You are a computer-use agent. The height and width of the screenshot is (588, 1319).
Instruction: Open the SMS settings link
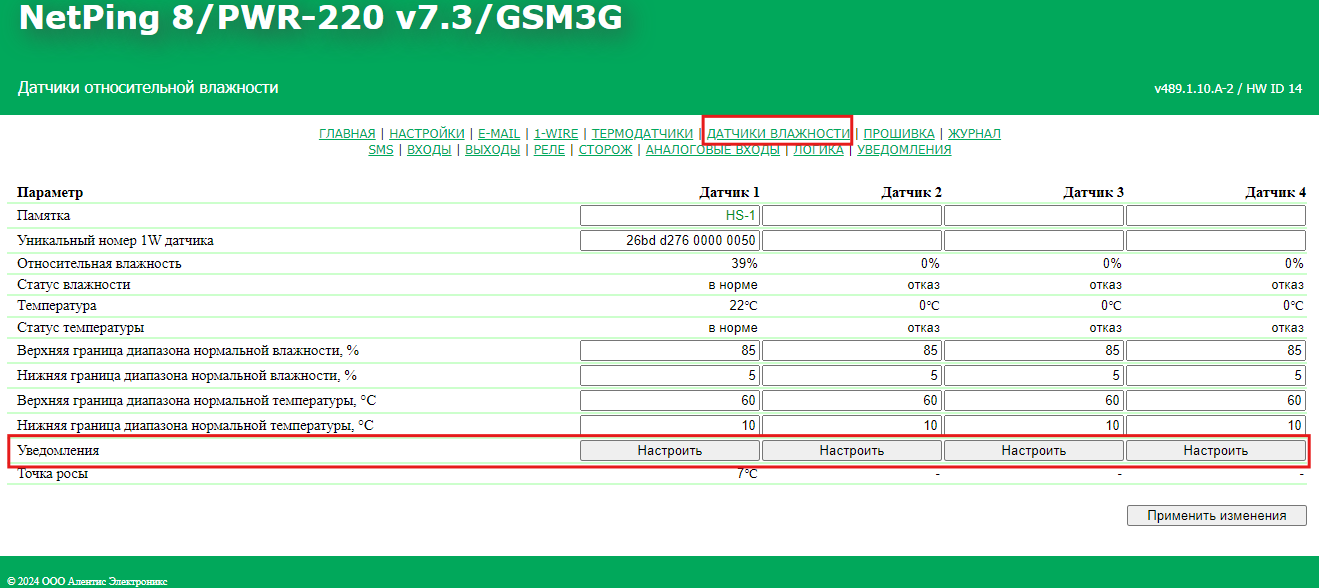pos(380,150)
